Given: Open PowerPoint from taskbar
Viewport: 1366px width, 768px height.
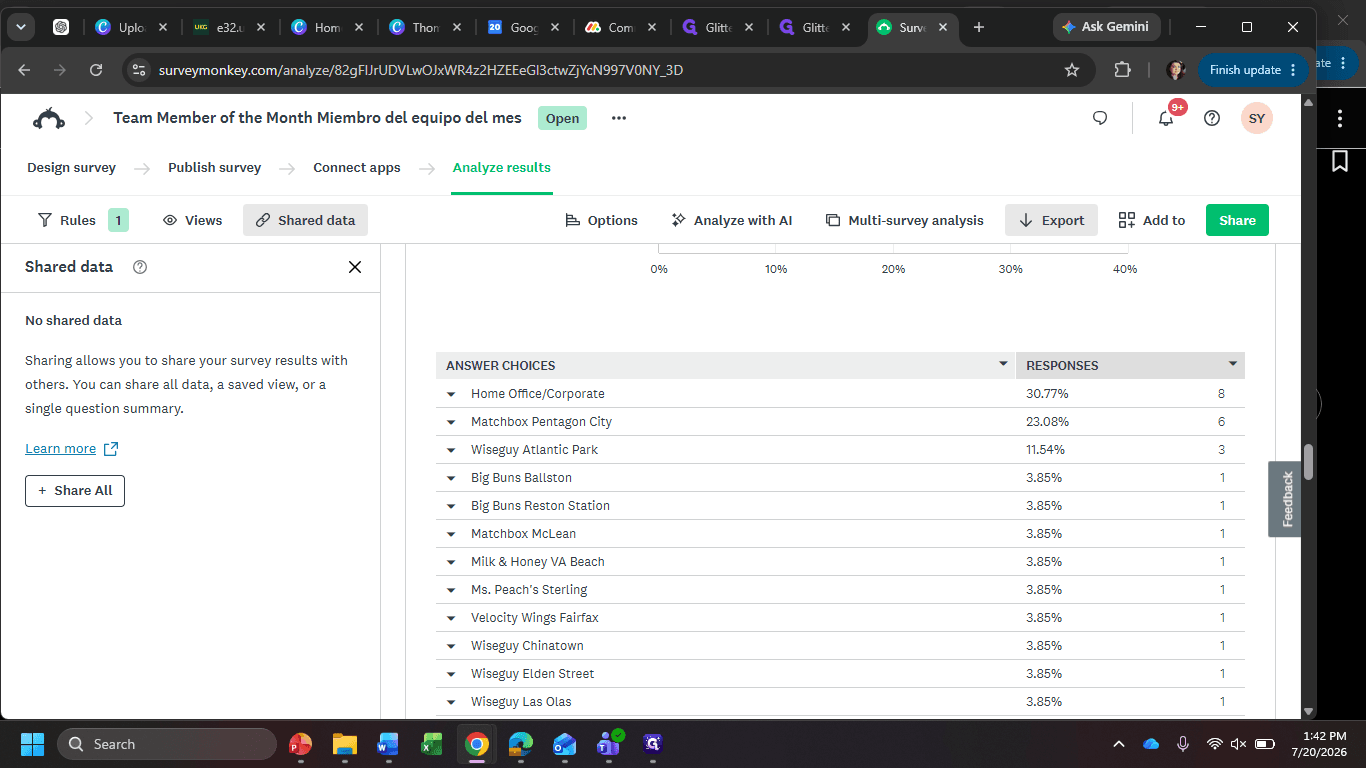Looking at the screenshot, I should click(x=300, y=744).
